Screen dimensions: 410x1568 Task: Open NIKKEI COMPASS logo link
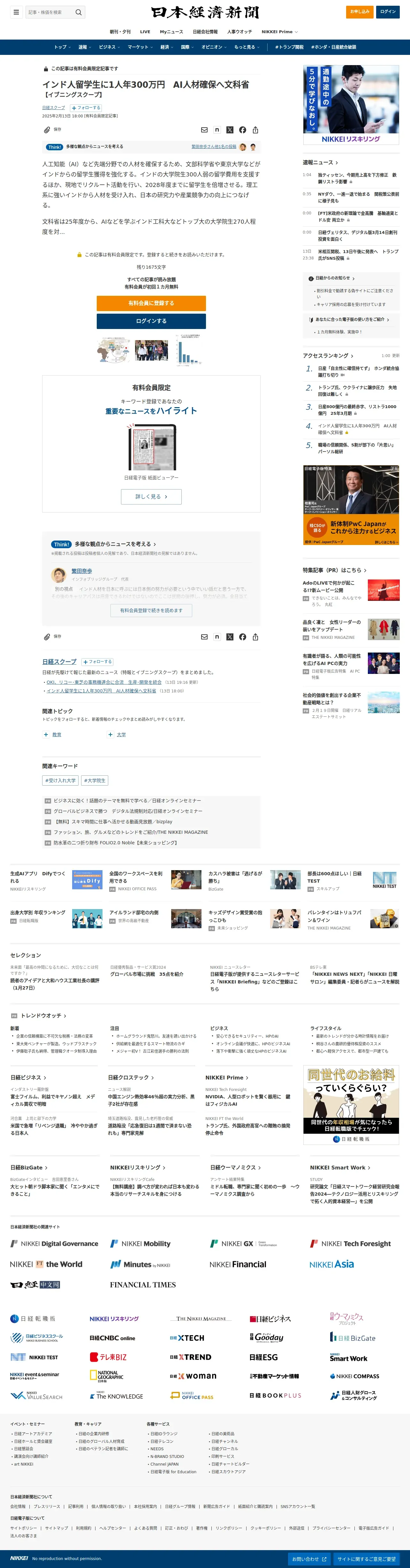coord(354,1376)
